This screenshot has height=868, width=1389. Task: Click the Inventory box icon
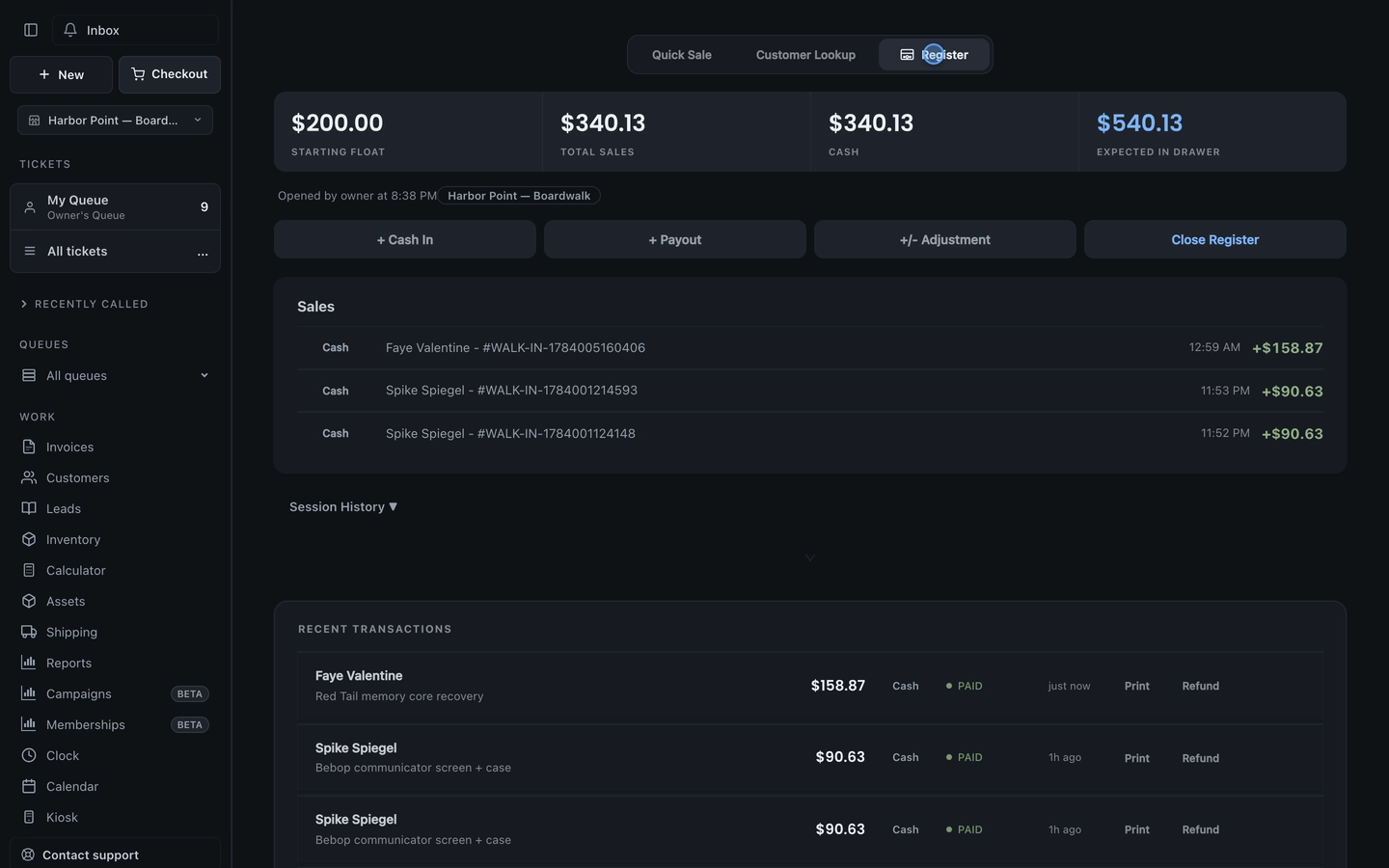[29, 539]
